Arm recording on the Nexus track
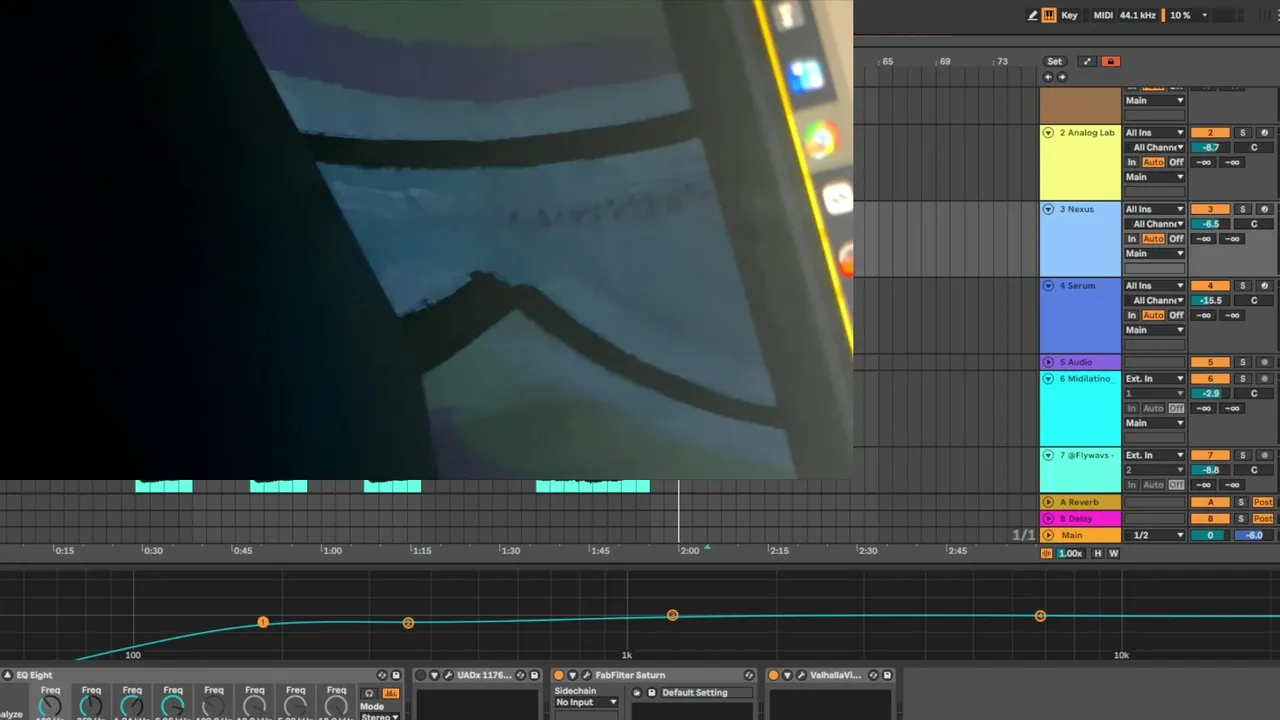The height and width of the screenshot is (720, 1280). point(1264,209)
